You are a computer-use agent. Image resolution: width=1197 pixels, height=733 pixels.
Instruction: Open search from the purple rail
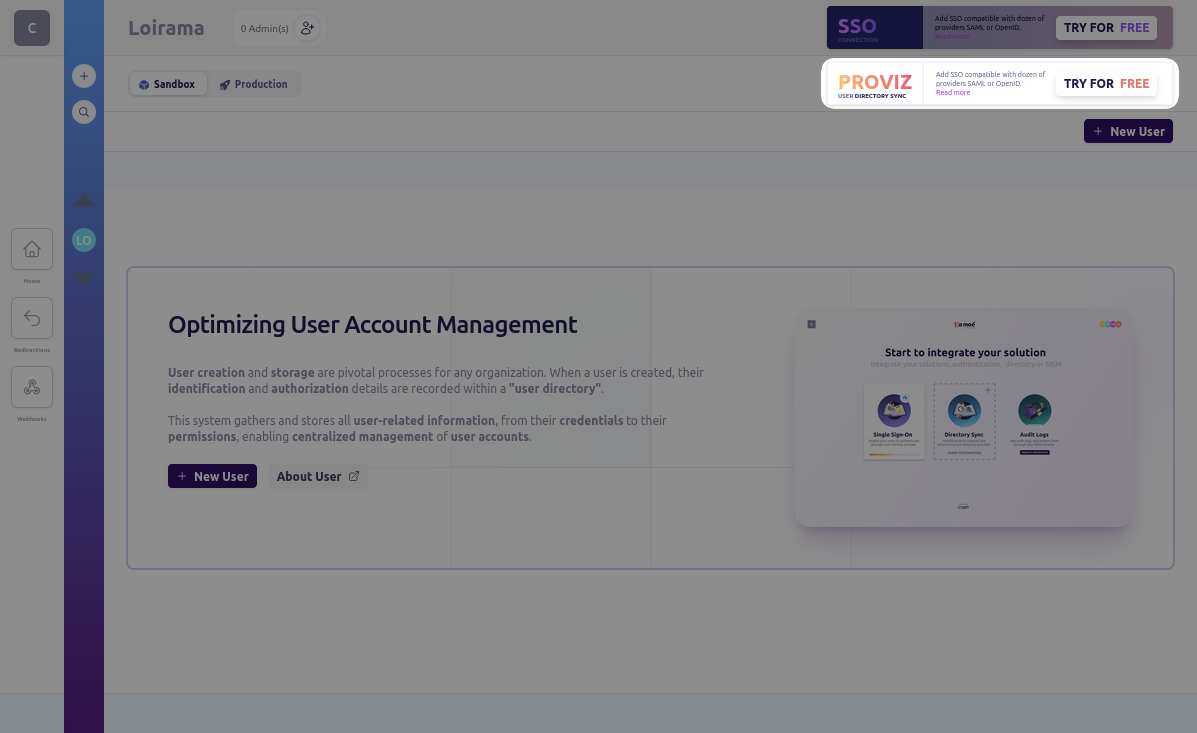tap(84, 112)
